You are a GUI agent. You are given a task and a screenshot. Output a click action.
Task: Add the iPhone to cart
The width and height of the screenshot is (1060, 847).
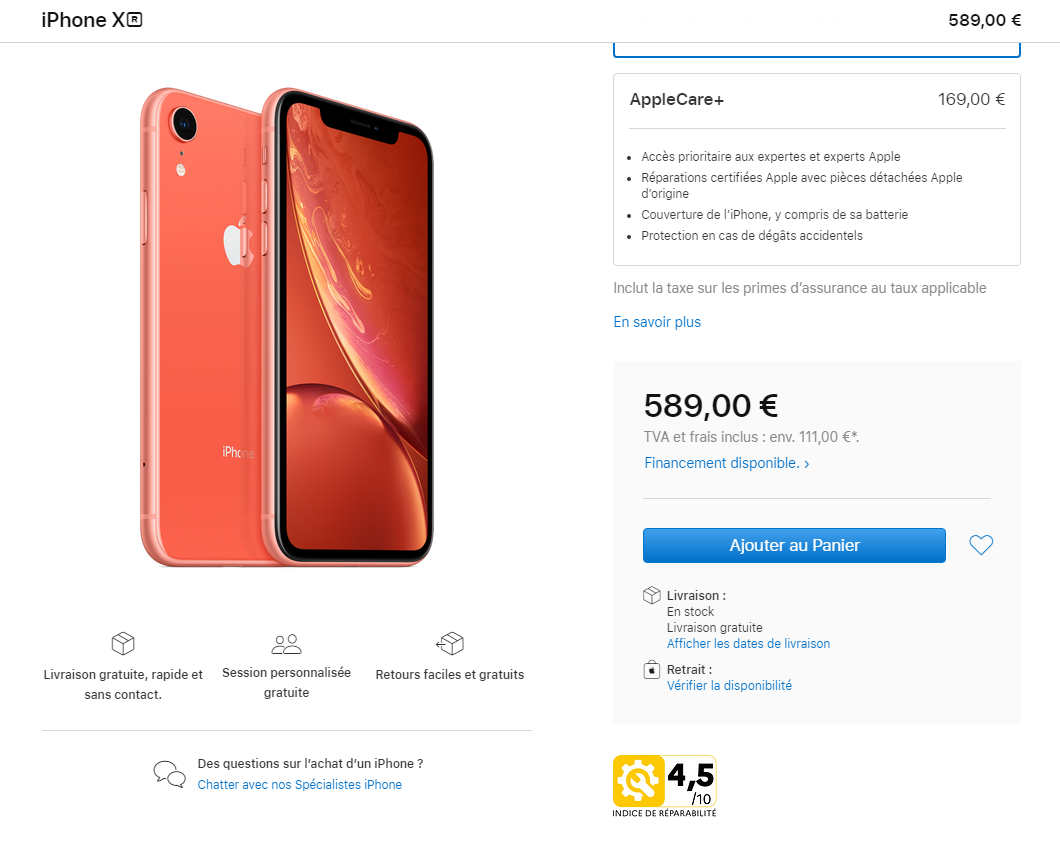[x=794, y=546]
